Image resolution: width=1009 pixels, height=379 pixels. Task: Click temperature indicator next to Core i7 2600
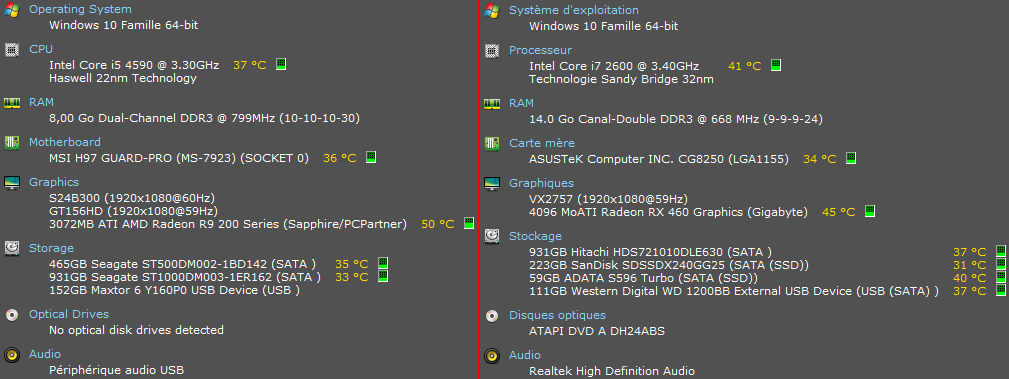tap(776, 65)
